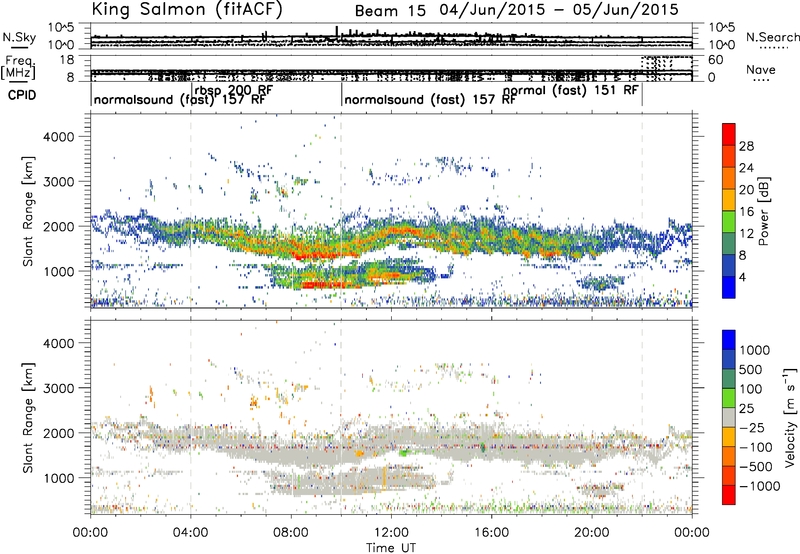This screenshot has height=554, width=800.
Task: Click the blue bottom of Power colorbar
Action: point(729,287)
